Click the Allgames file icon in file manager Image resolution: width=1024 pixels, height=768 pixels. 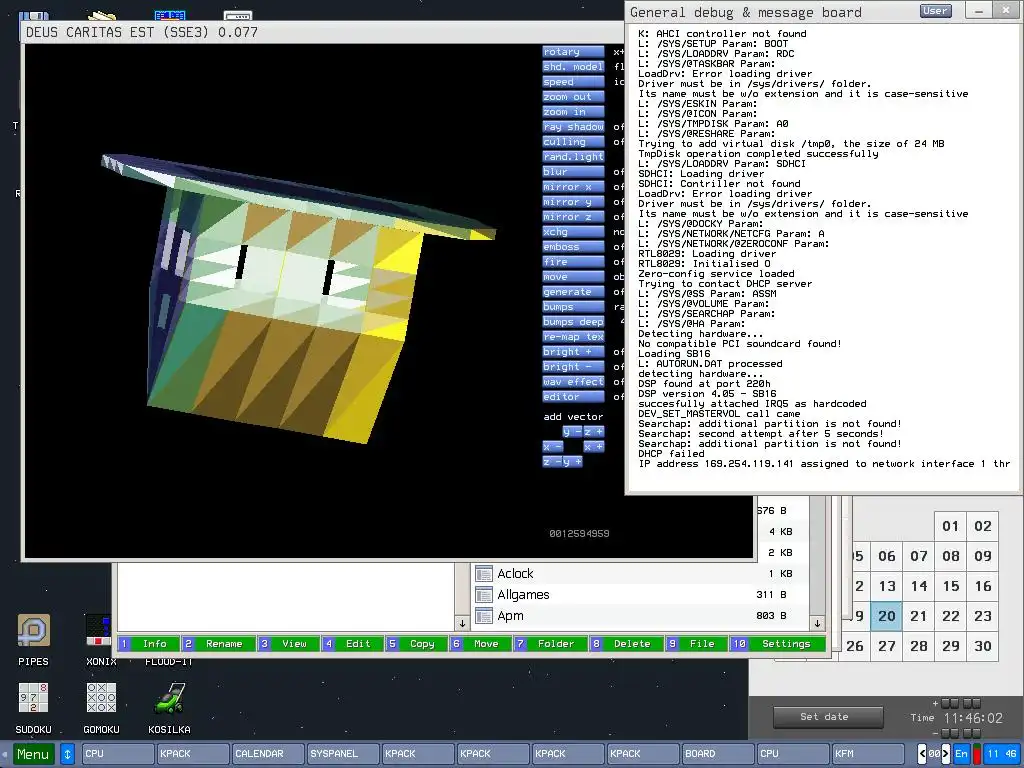(x=484, y=595)
